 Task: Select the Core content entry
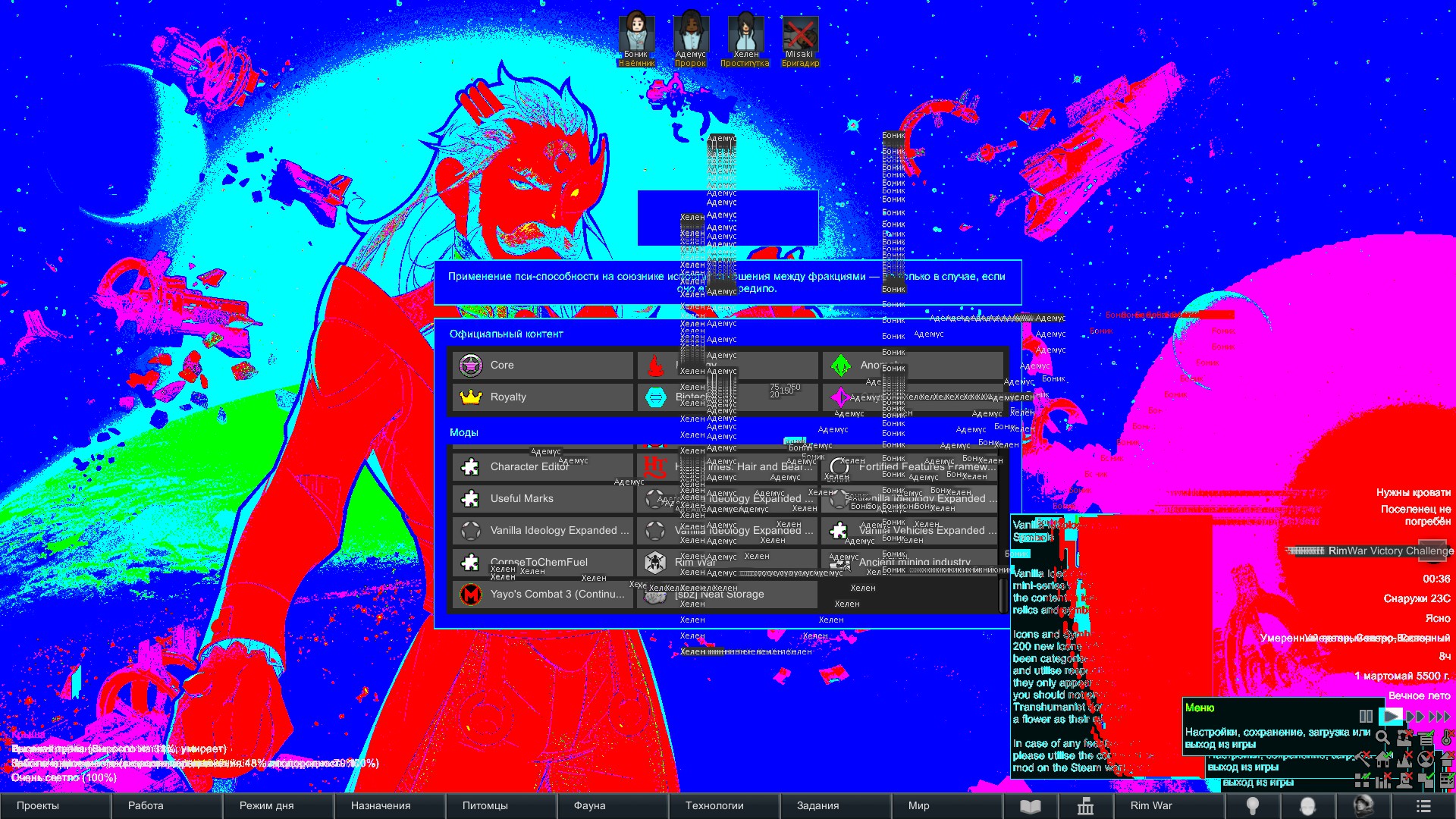point(543,366)
